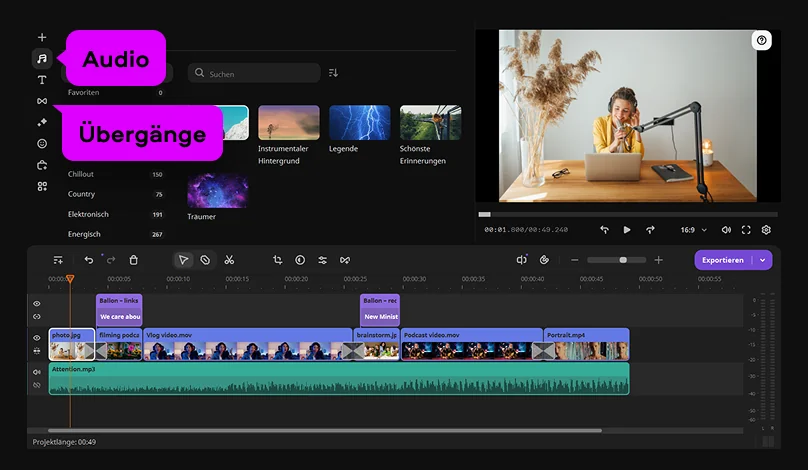Click the crop tool in timeline toolbar

[x=278, y=260]
